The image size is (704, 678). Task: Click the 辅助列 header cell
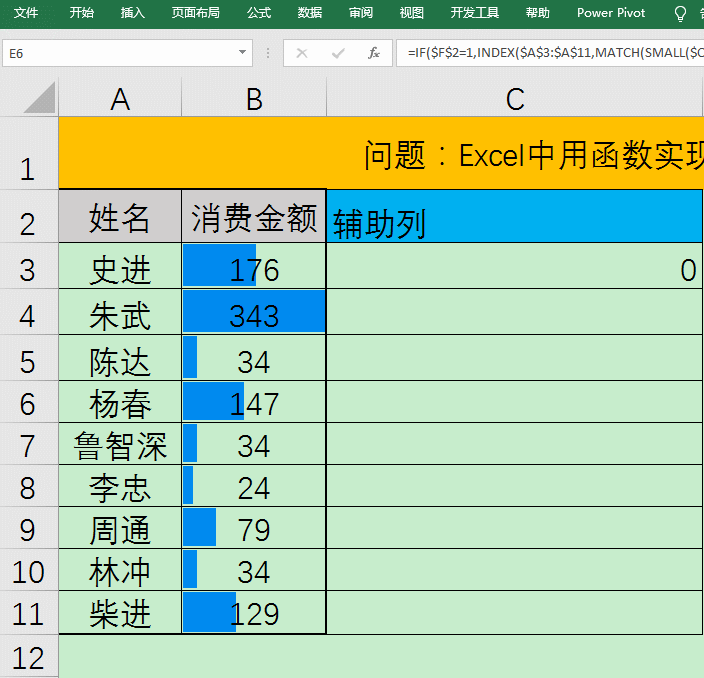coord(515,216)
